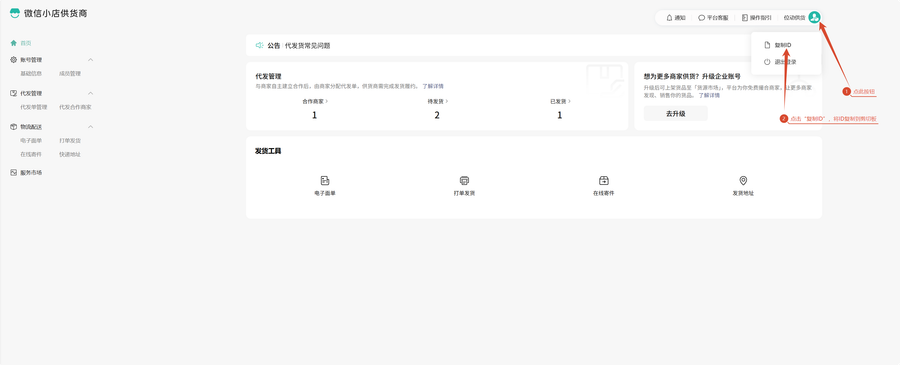Collapse the 物流配送 sidebar section

point(90,127)
